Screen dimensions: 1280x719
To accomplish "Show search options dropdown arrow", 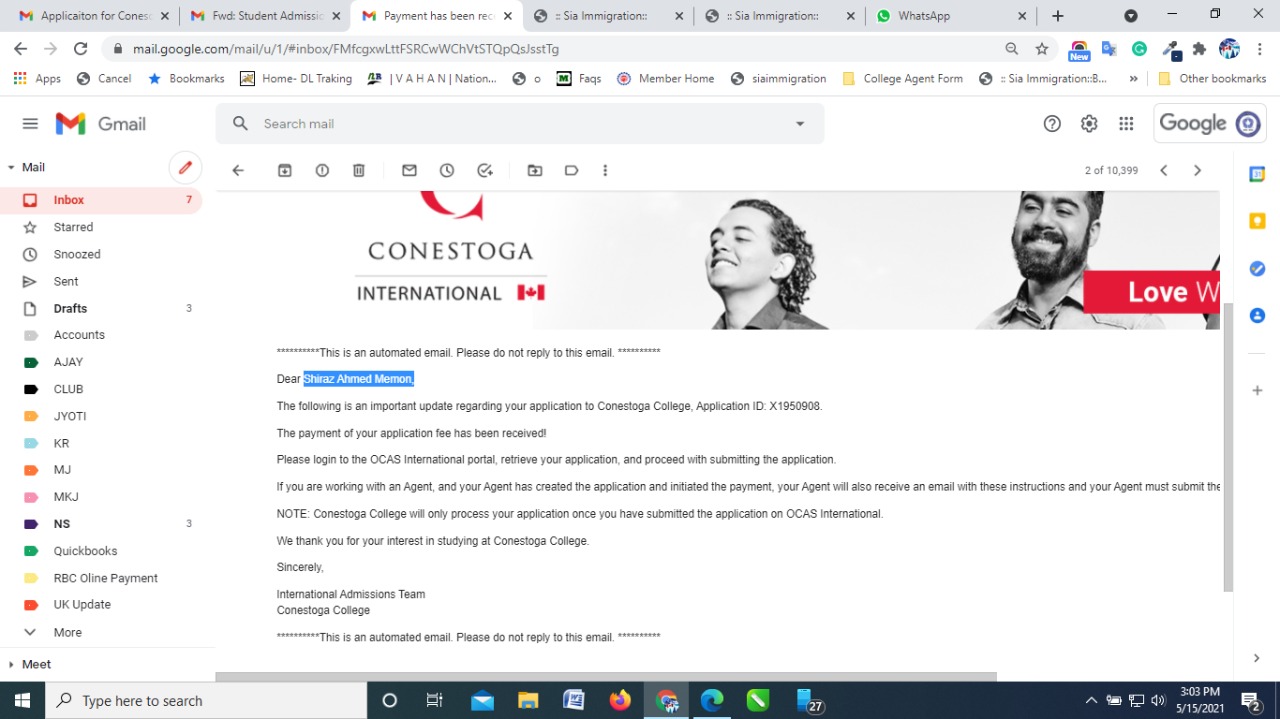I will [x=800, y=124].
